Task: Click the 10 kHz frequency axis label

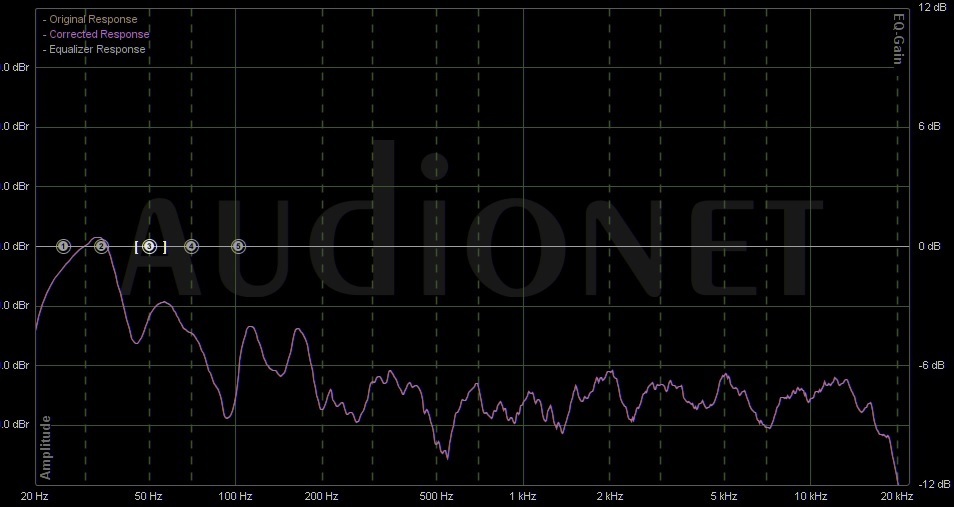Action: (x=810, y=497)
